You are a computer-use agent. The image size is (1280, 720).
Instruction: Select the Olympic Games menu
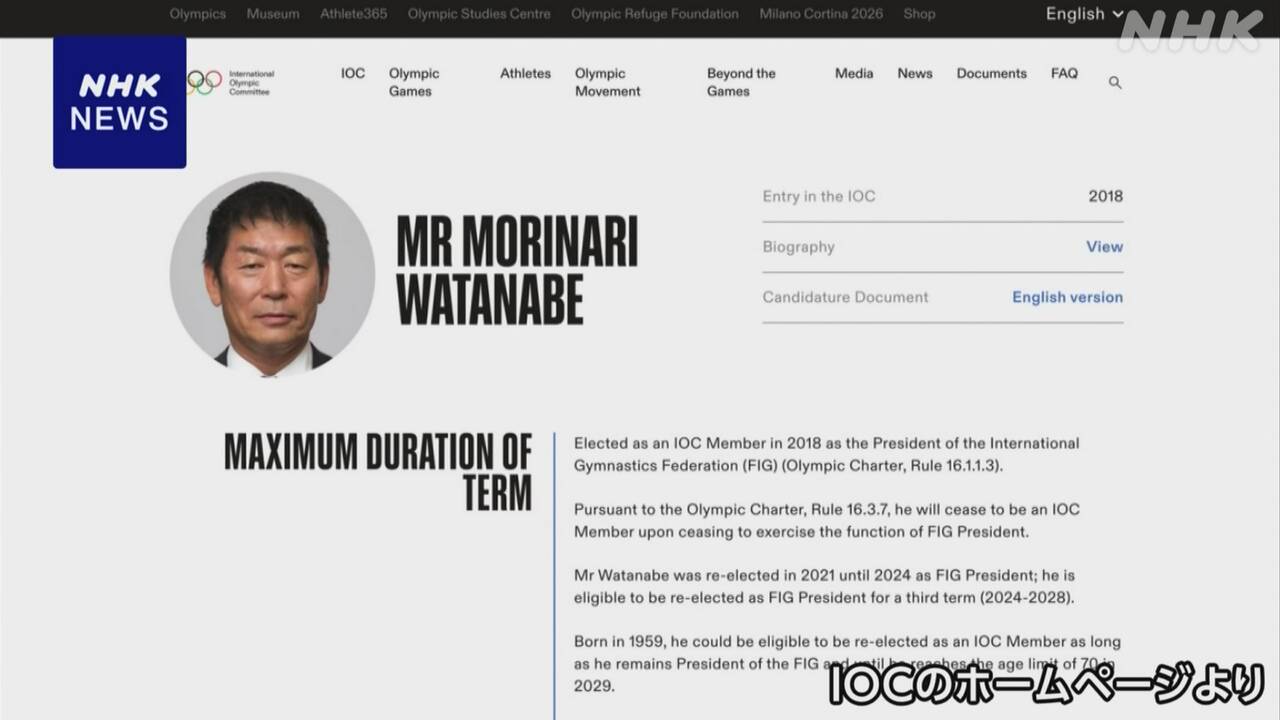click(414, 82)
